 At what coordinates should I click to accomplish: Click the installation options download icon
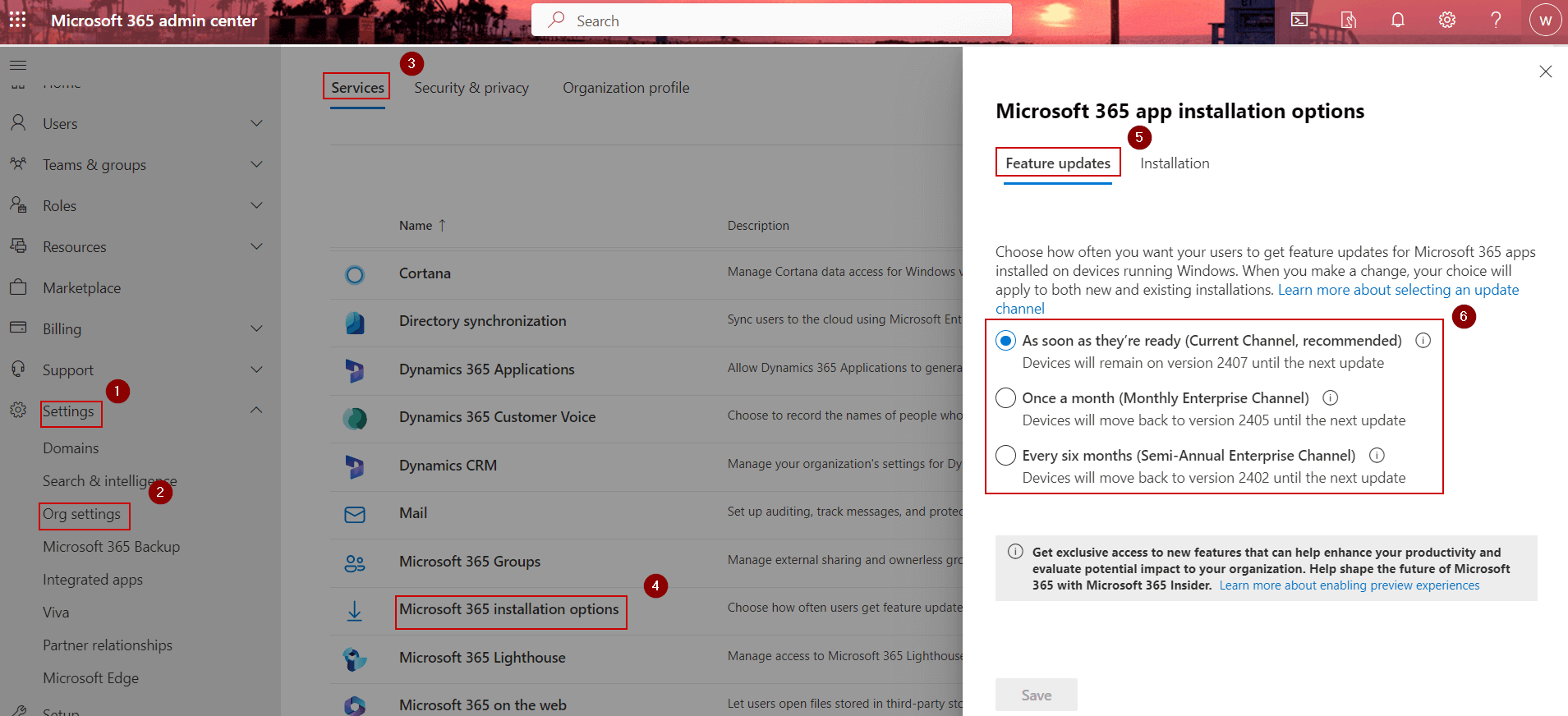pyautogui.click(x=355, y=611)
